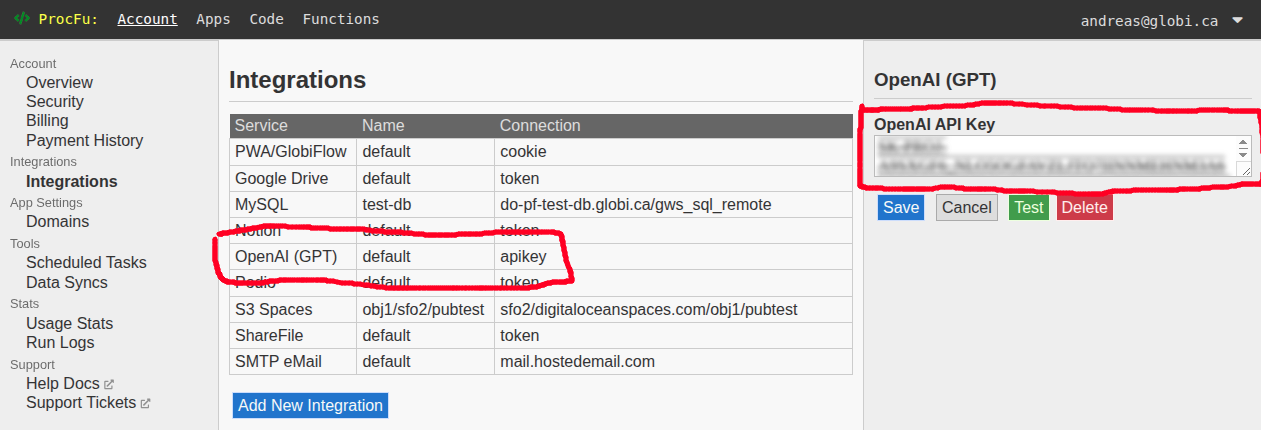This screenshot has width=1261, height=430.
Task: Click Add New Integration button
Action: click(310, 405)
